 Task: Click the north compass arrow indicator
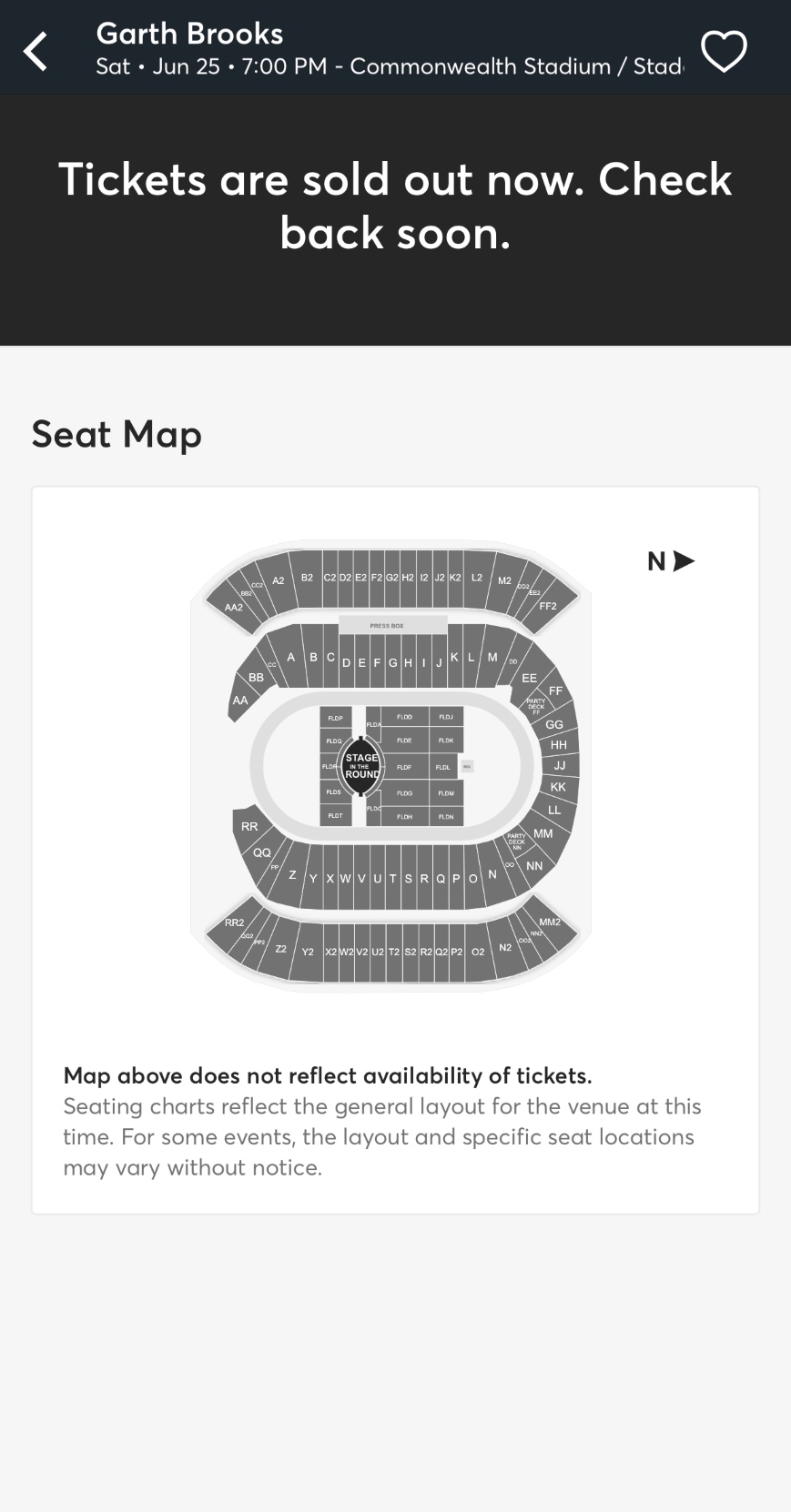click(x=671, y=561)
